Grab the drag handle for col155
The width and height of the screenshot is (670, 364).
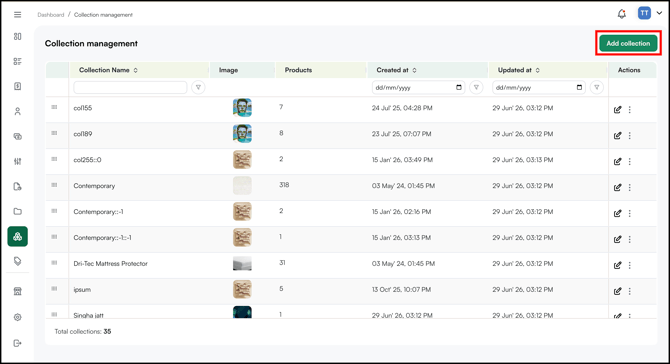tap(54, 107)
